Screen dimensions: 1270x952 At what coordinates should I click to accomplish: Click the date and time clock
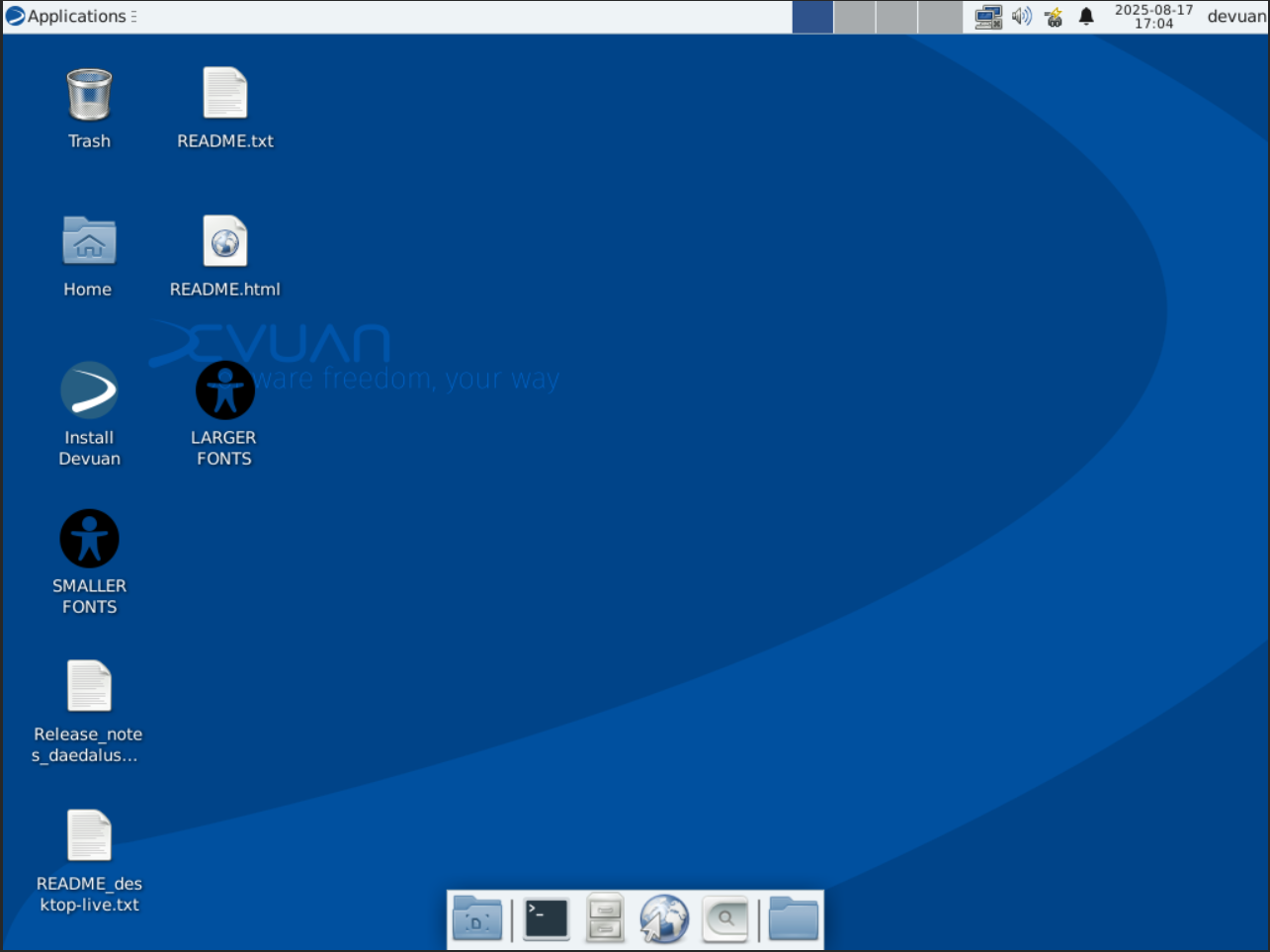(1153, 17)
